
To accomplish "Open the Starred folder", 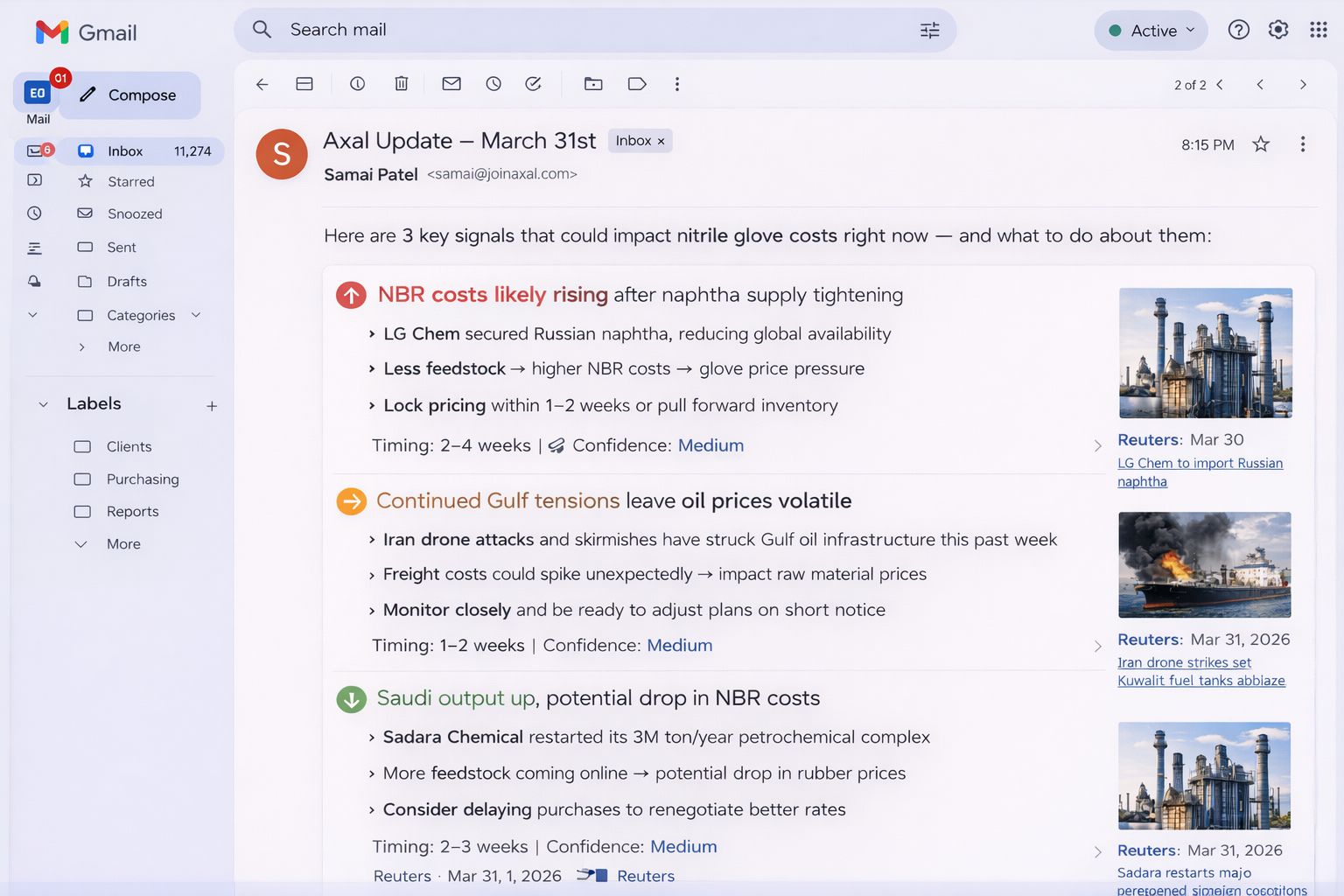I will (131, 182).
